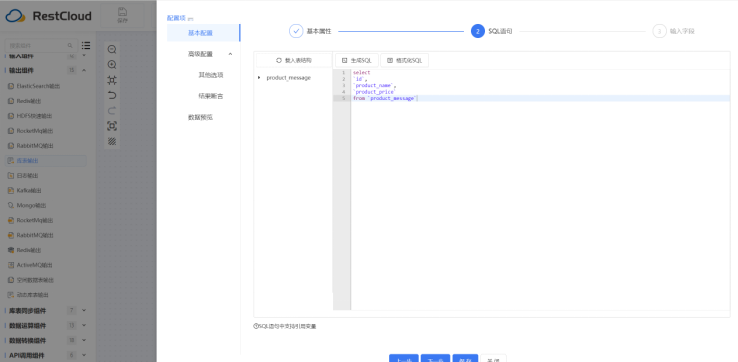Click the `id` line in editor

360,79
